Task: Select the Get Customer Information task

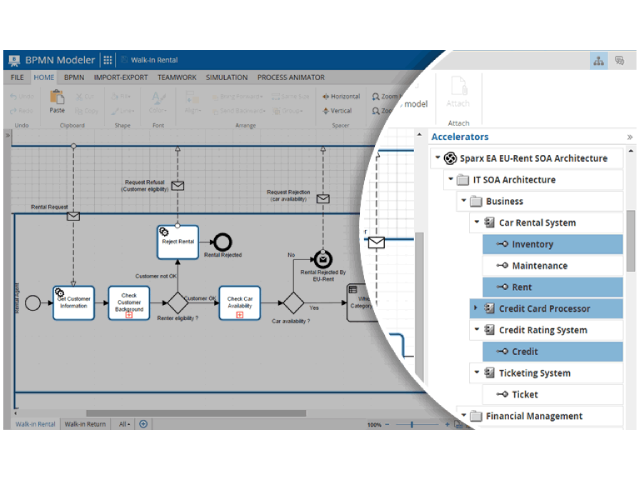Action: tap(73, 303)
